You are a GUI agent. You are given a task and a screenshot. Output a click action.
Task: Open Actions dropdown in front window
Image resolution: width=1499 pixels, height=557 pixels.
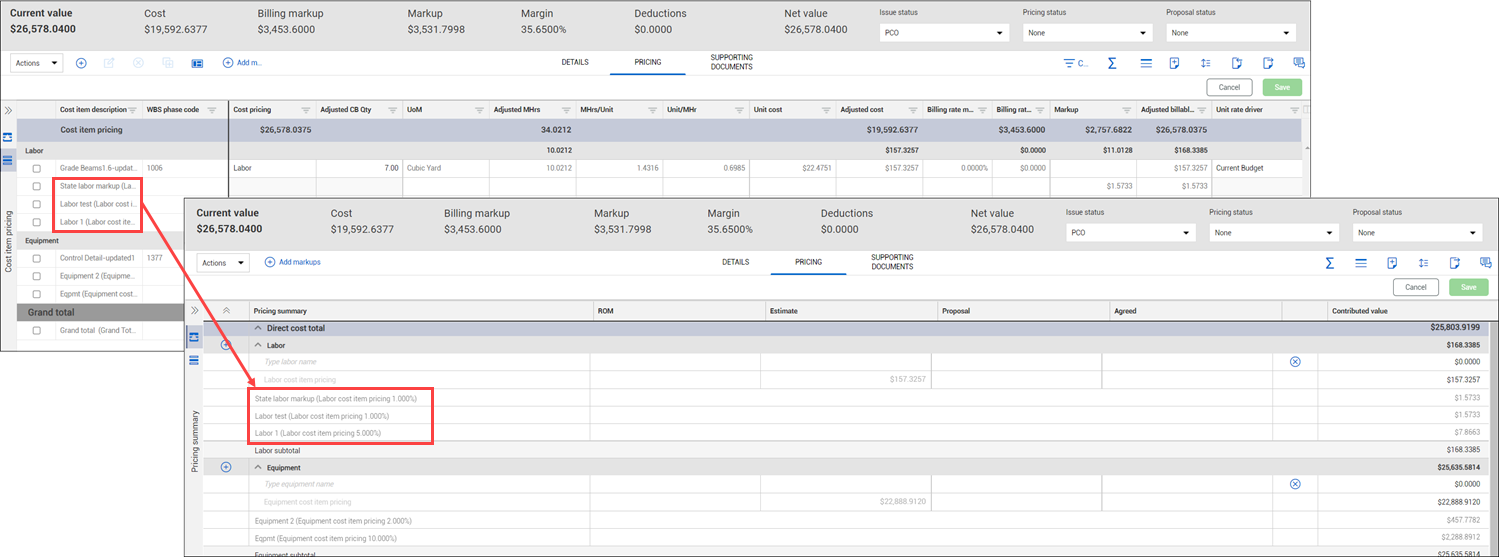pos(222,263)
